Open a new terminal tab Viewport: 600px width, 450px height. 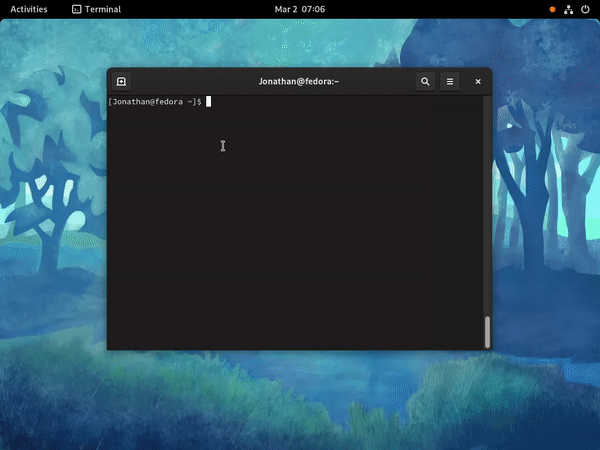point(121,82)
